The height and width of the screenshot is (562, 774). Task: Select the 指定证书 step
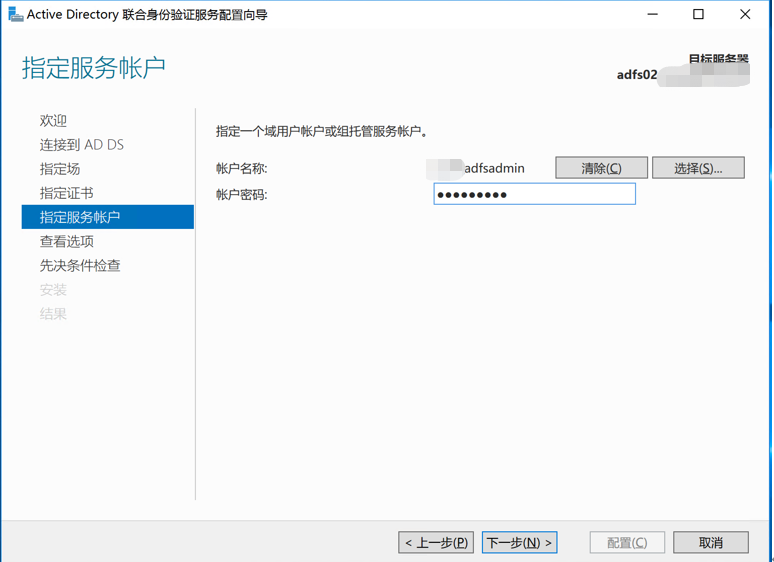pos(66,193)
